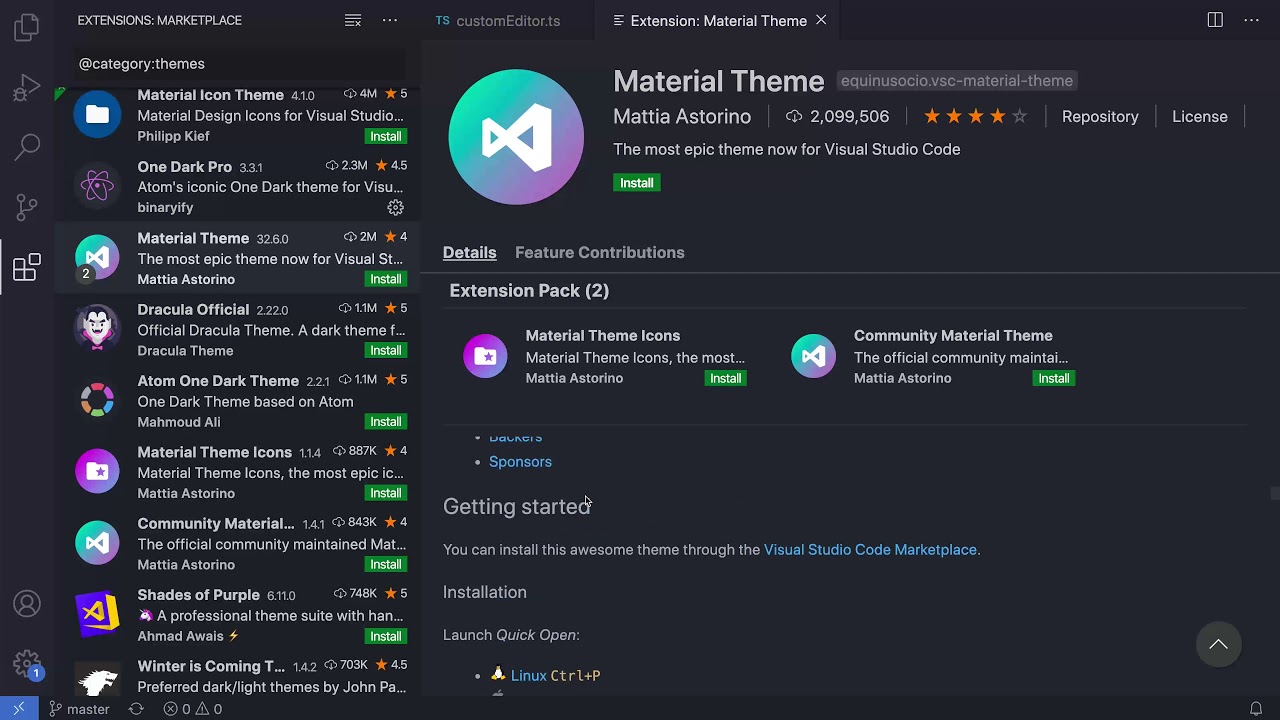Screen dimensions: 1280x720
Task: Select the Shades of Purple list entry
Action: pyautogui.click(x=238, y=615)
